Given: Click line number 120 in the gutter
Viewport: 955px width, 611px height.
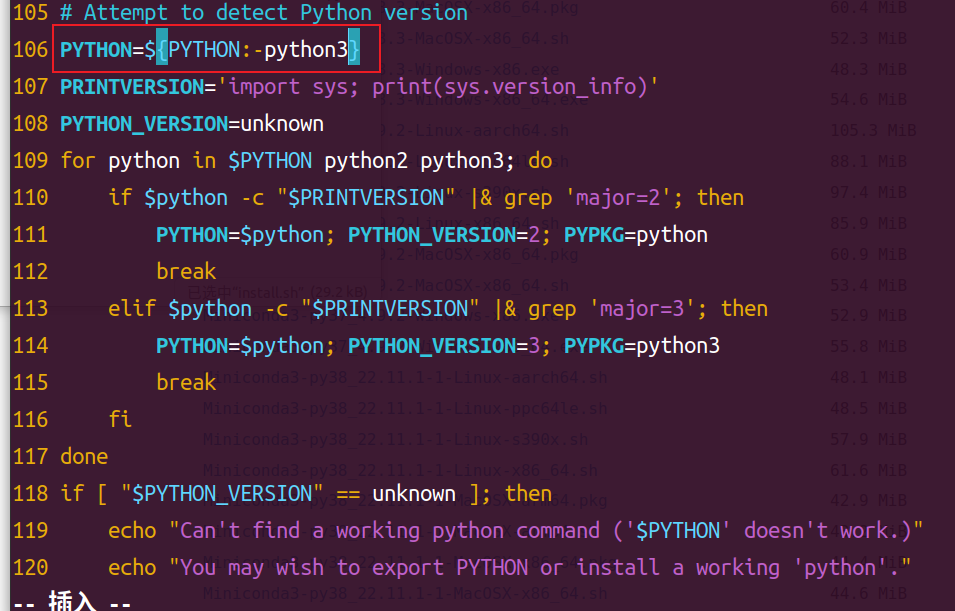Looking at the screenshot, I should (30, 568).
